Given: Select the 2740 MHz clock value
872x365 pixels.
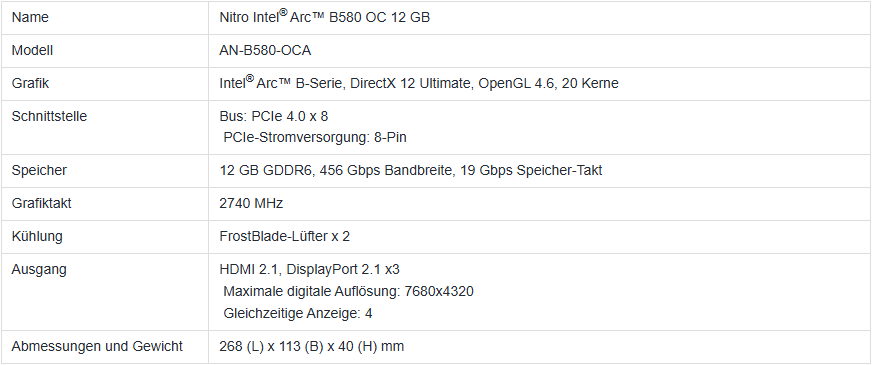Looking at the screenshot, I should 251,204.
